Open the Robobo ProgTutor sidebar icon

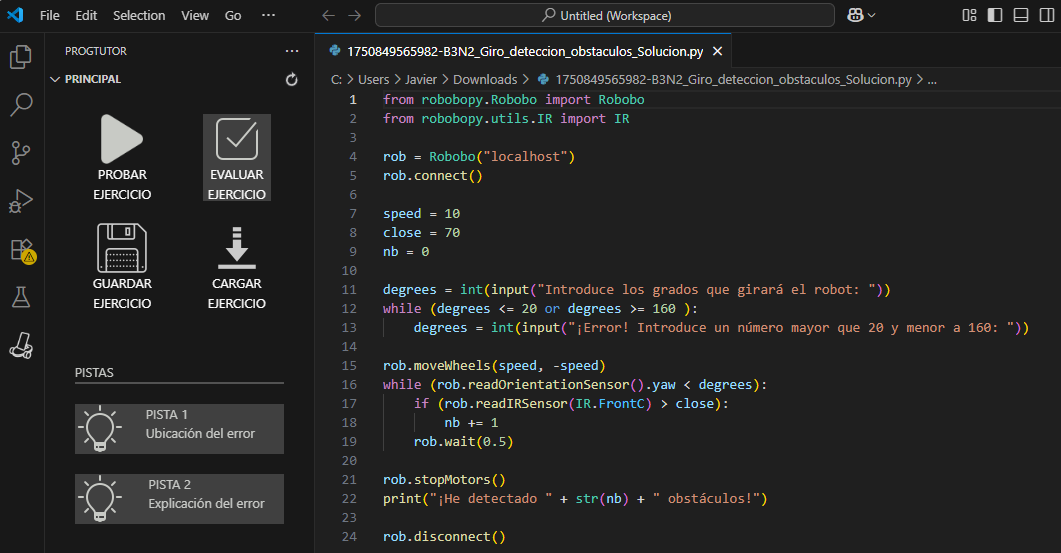(x=21, y=345)
